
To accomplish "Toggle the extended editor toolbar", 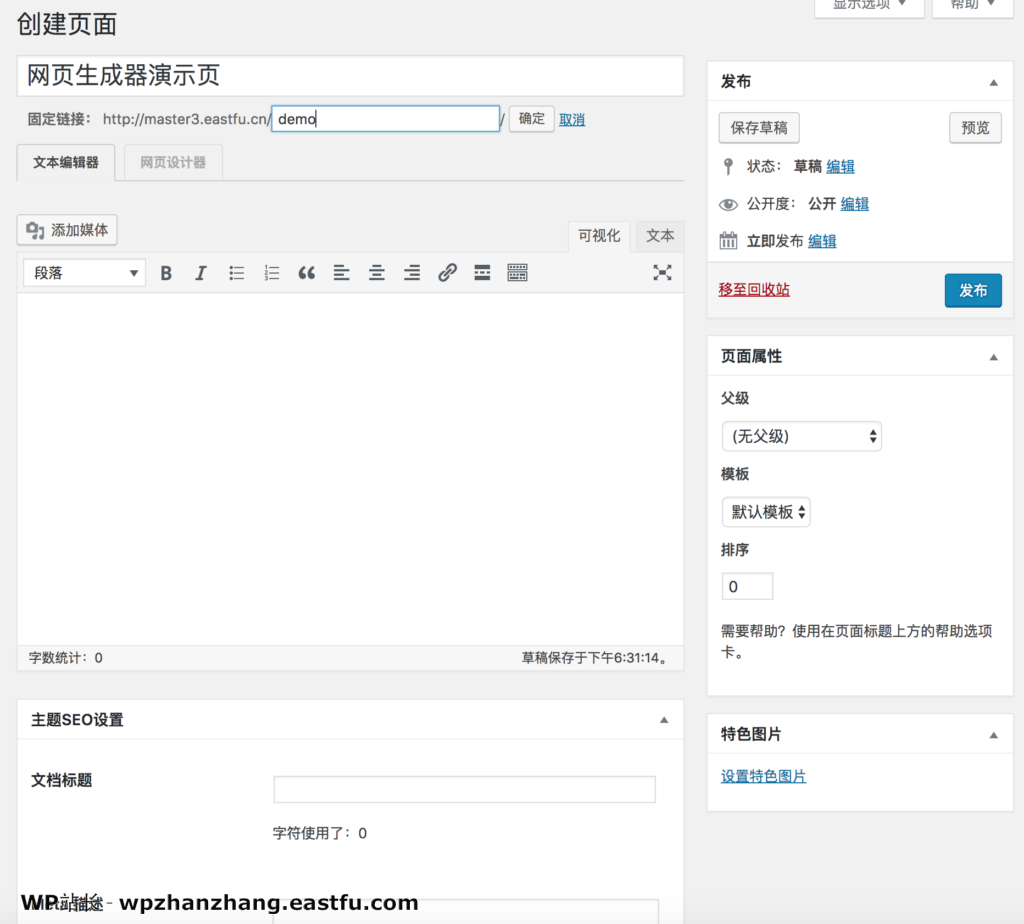I will pyautogui.click(x=517, y=272).
